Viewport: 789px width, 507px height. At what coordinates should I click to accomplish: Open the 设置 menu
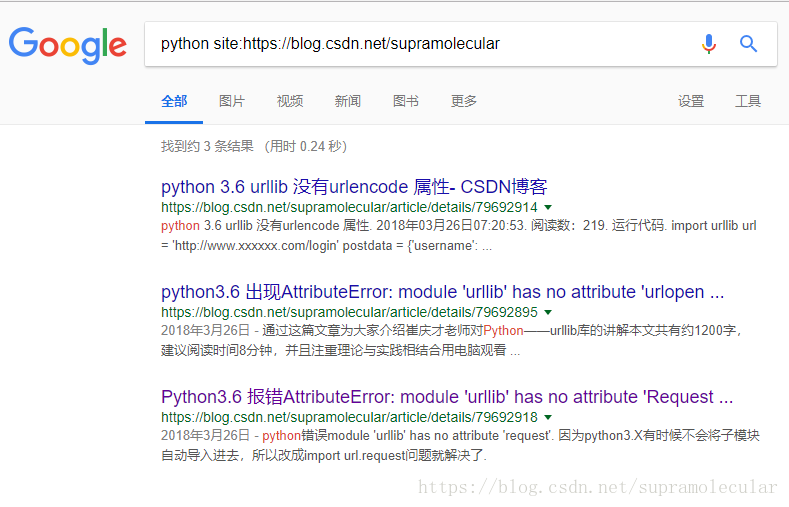click(691, 101)
